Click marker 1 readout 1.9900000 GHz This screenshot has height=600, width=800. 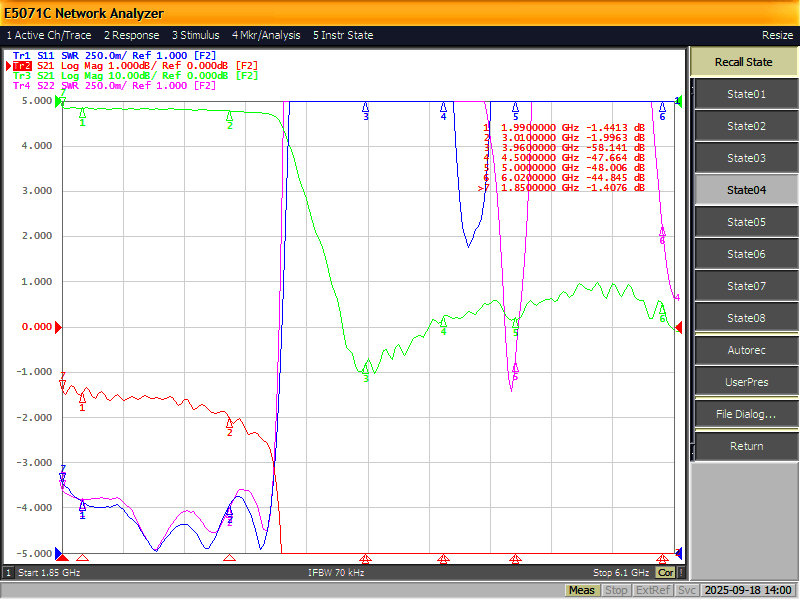click(564, 128)
